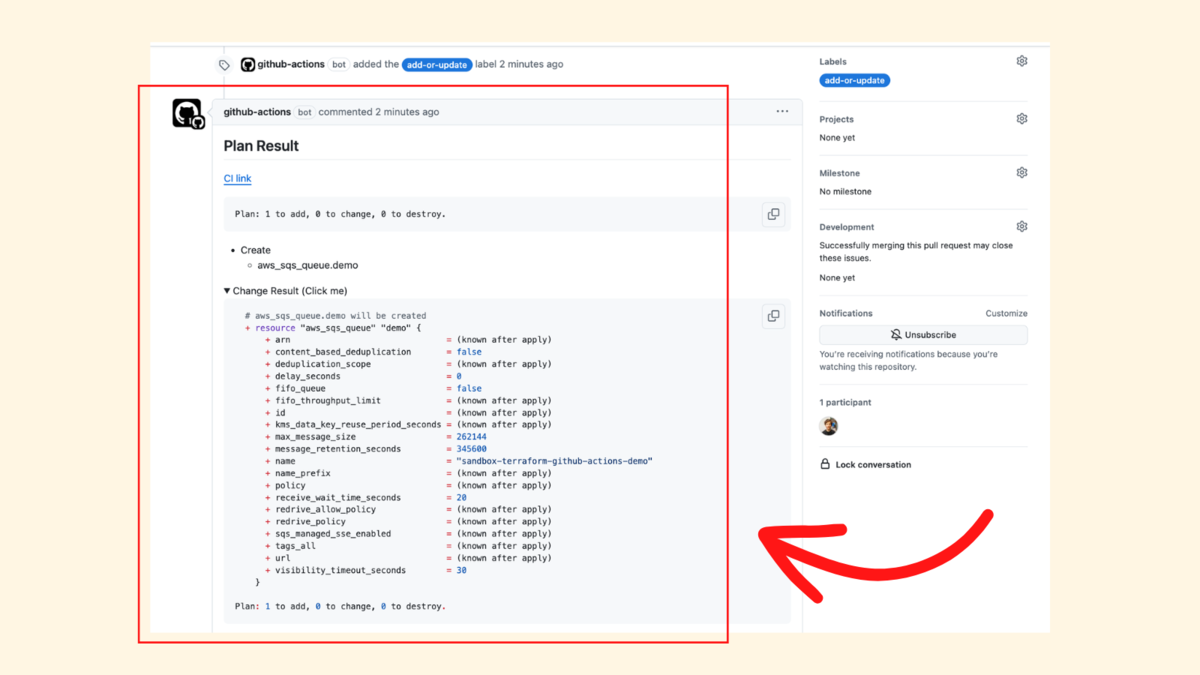Click the bot badge in the comment header
1200x675 pixels.
(x=304, y=112)
